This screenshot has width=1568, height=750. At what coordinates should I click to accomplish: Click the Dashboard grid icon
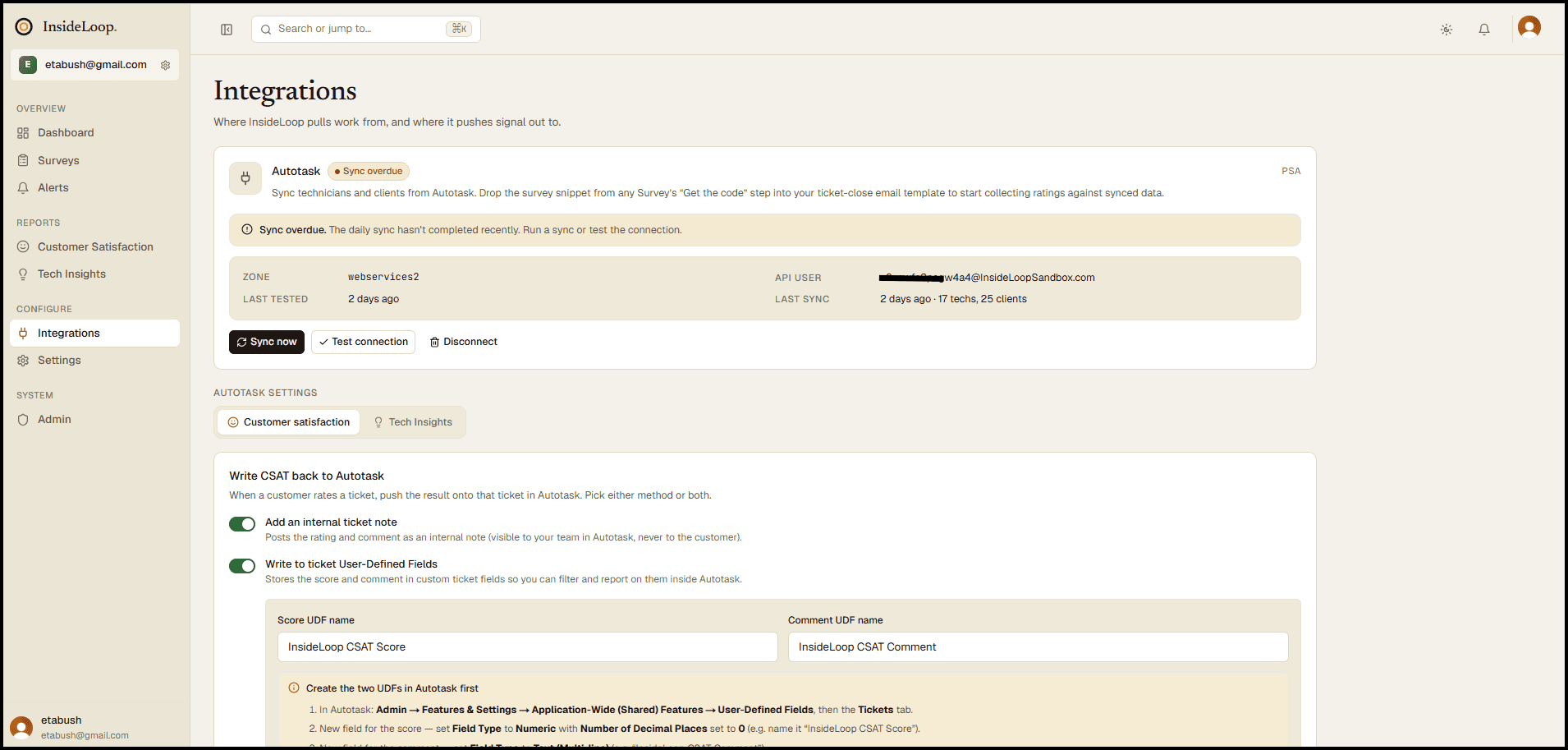coord(23,133)
